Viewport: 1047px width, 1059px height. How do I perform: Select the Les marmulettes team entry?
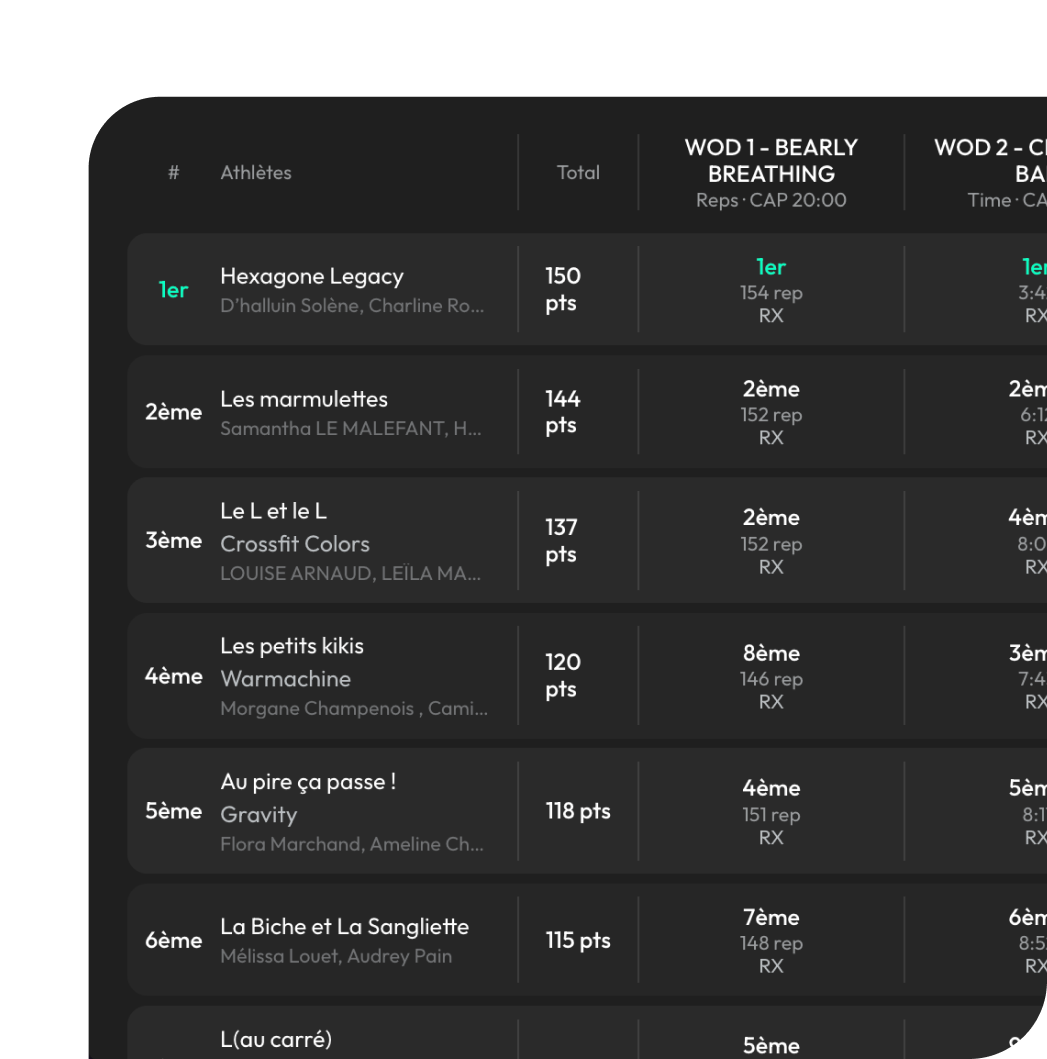click(x=587, y=411)
